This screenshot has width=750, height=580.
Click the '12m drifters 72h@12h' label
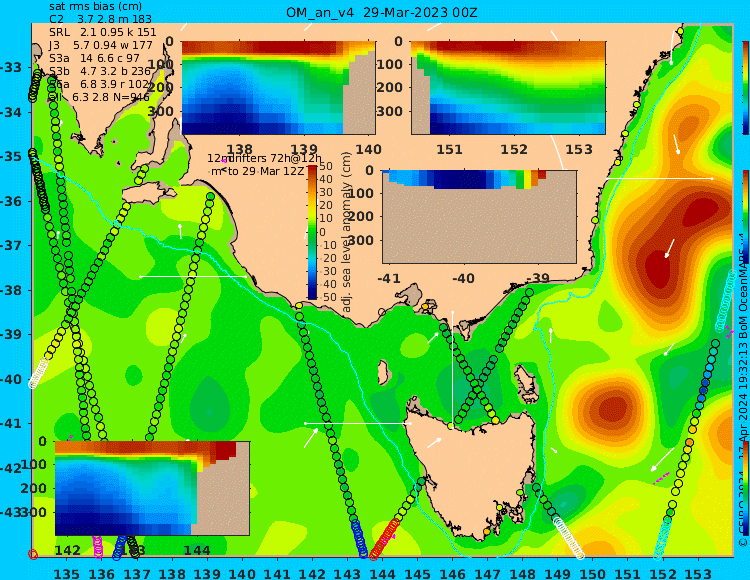265,158
